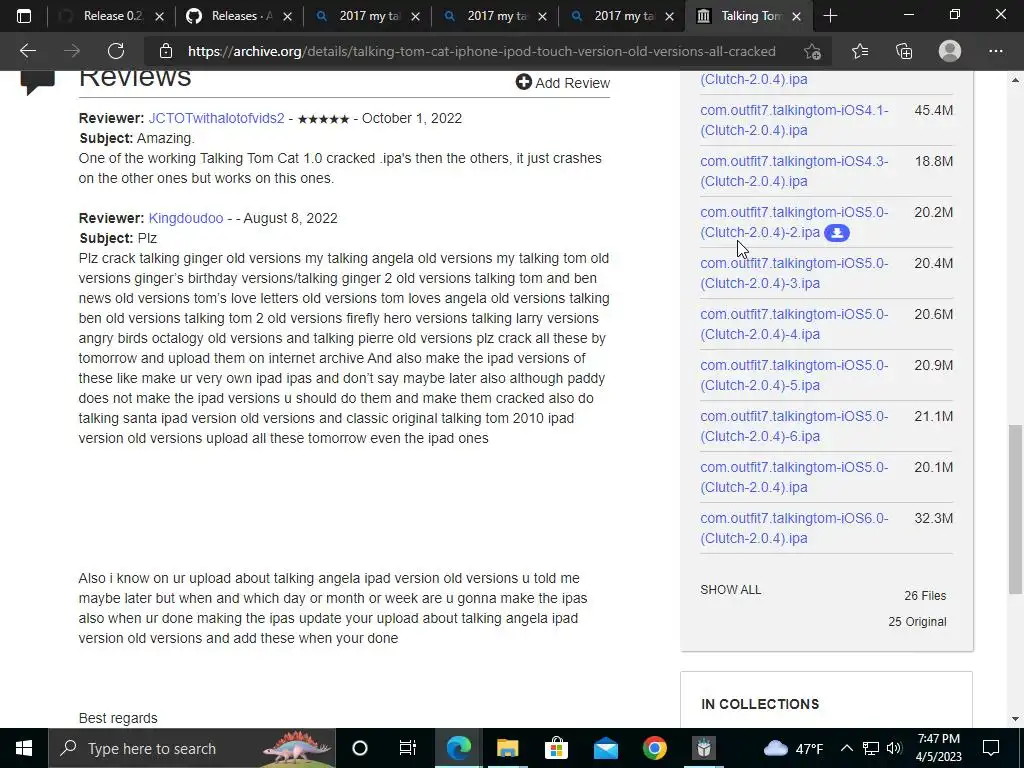This screenshot has height=768, width=1024.
Task: Download the 20.1M iOS5.0 ipa file
Action: [794, 477]
